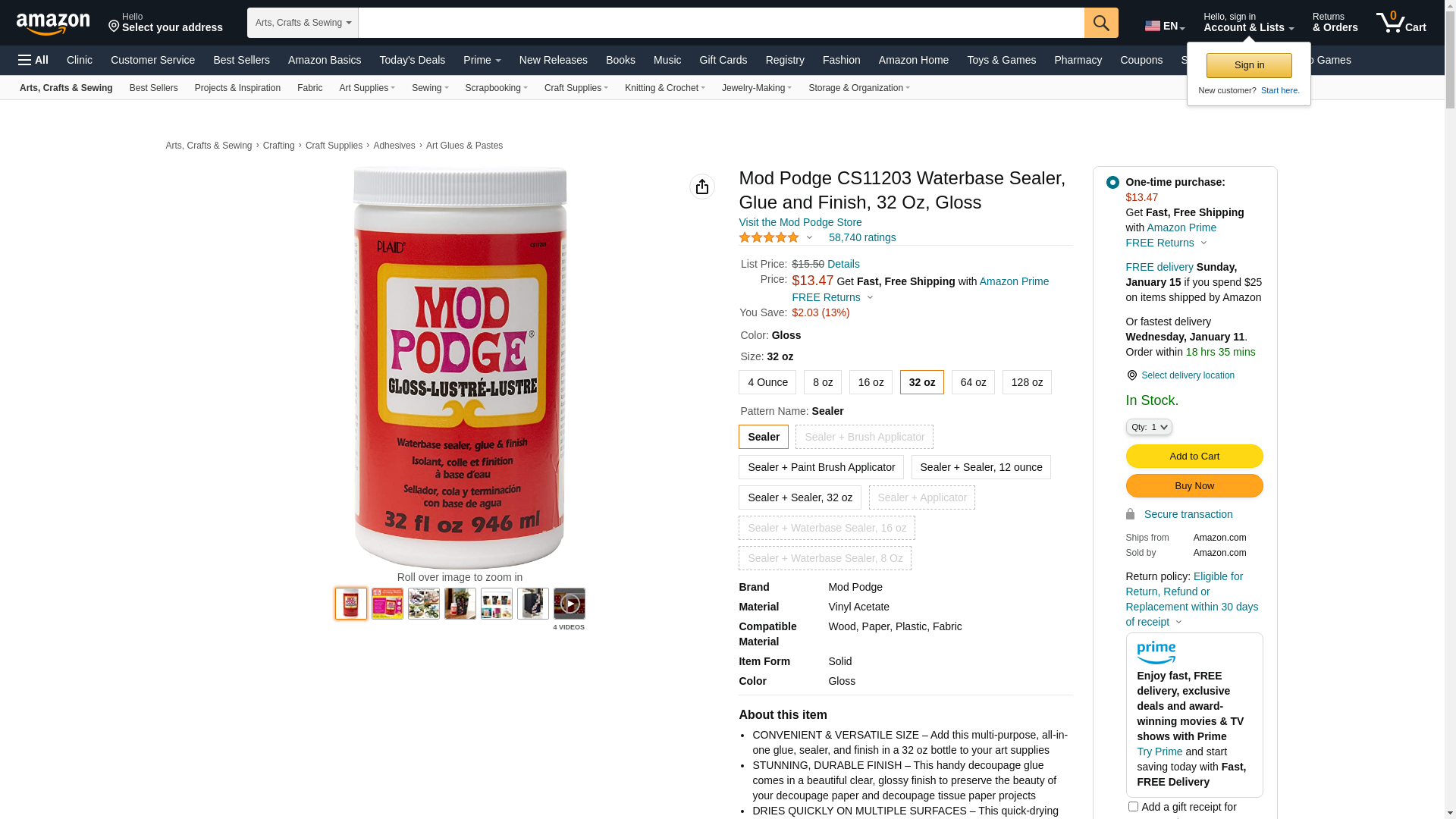The image size is (1456, 819).
Task: Play the product video thumbnail
Action: (x=570, y=604)
